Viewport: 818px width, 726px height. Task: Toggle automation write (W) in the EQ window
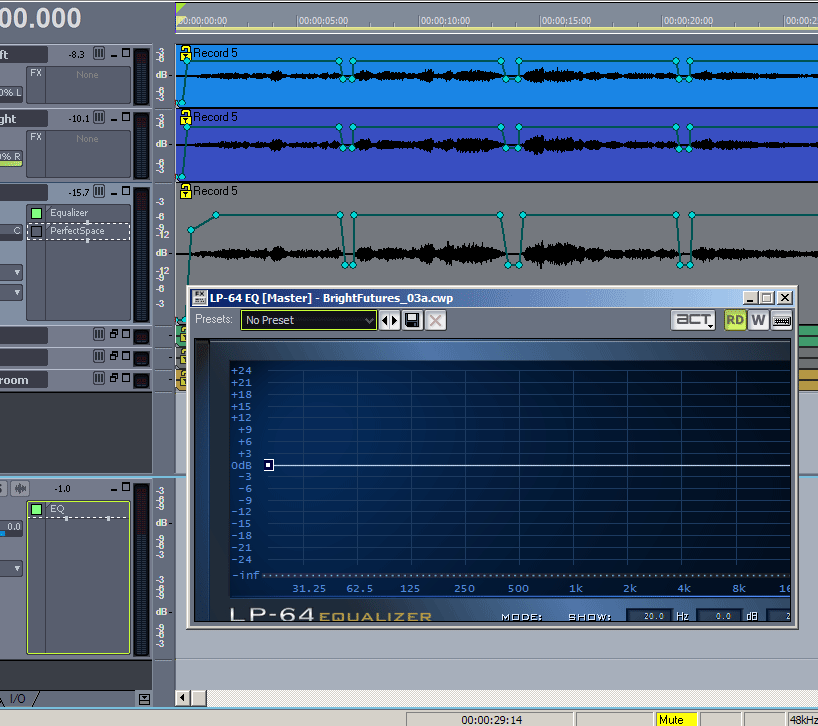pos(757,320)
